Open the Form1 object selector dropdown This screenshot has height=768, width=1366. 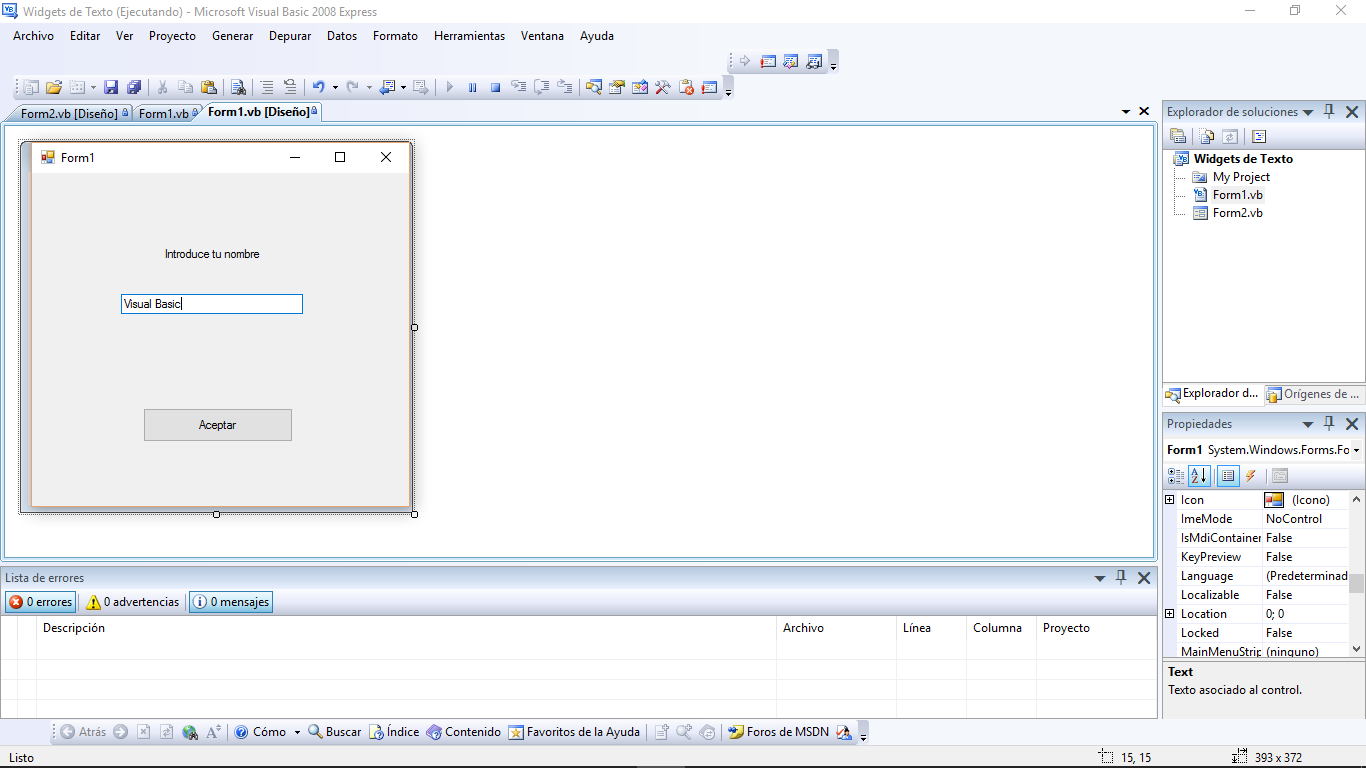(1356, 450)
